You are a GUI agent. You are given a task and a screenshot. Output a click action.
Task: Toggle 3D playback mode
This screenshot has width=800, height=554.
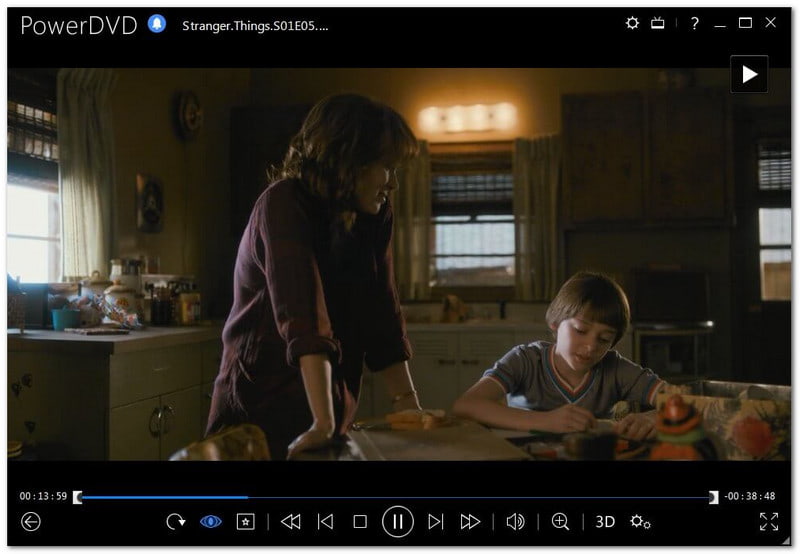pyautogui.click(x=605, y=521)
